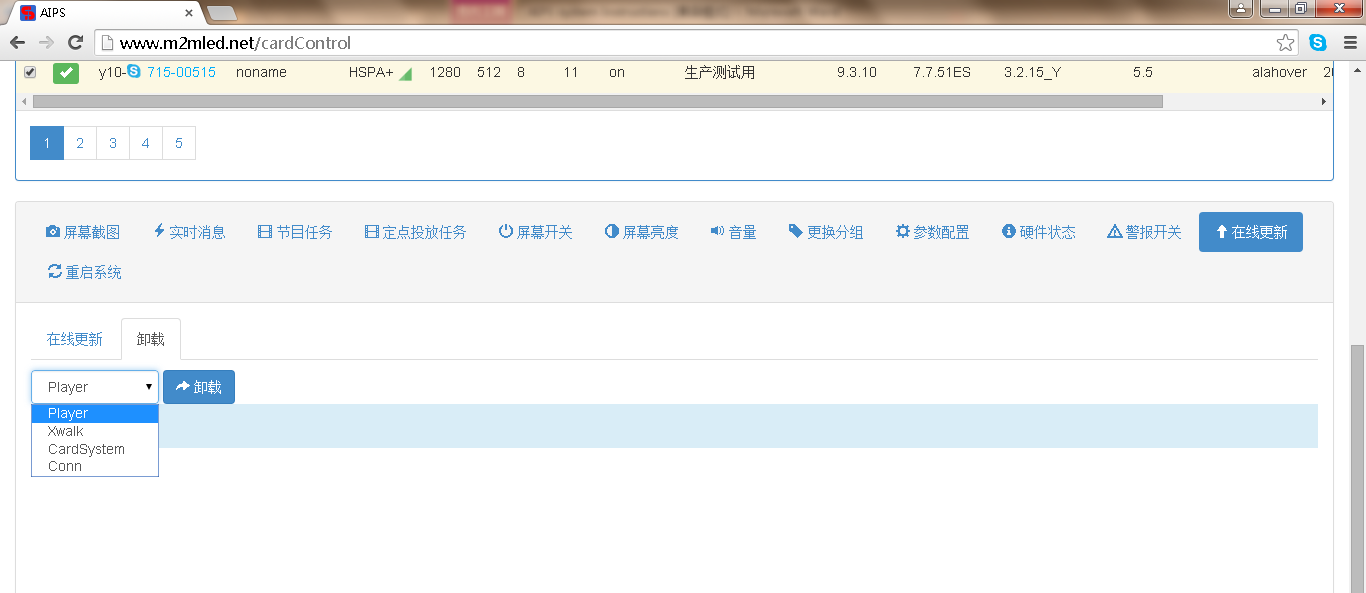Click the Skype icon beside 715-00515
Image resolution: width=1366 pixels, height=593 pixels.
tap(134, 72)
